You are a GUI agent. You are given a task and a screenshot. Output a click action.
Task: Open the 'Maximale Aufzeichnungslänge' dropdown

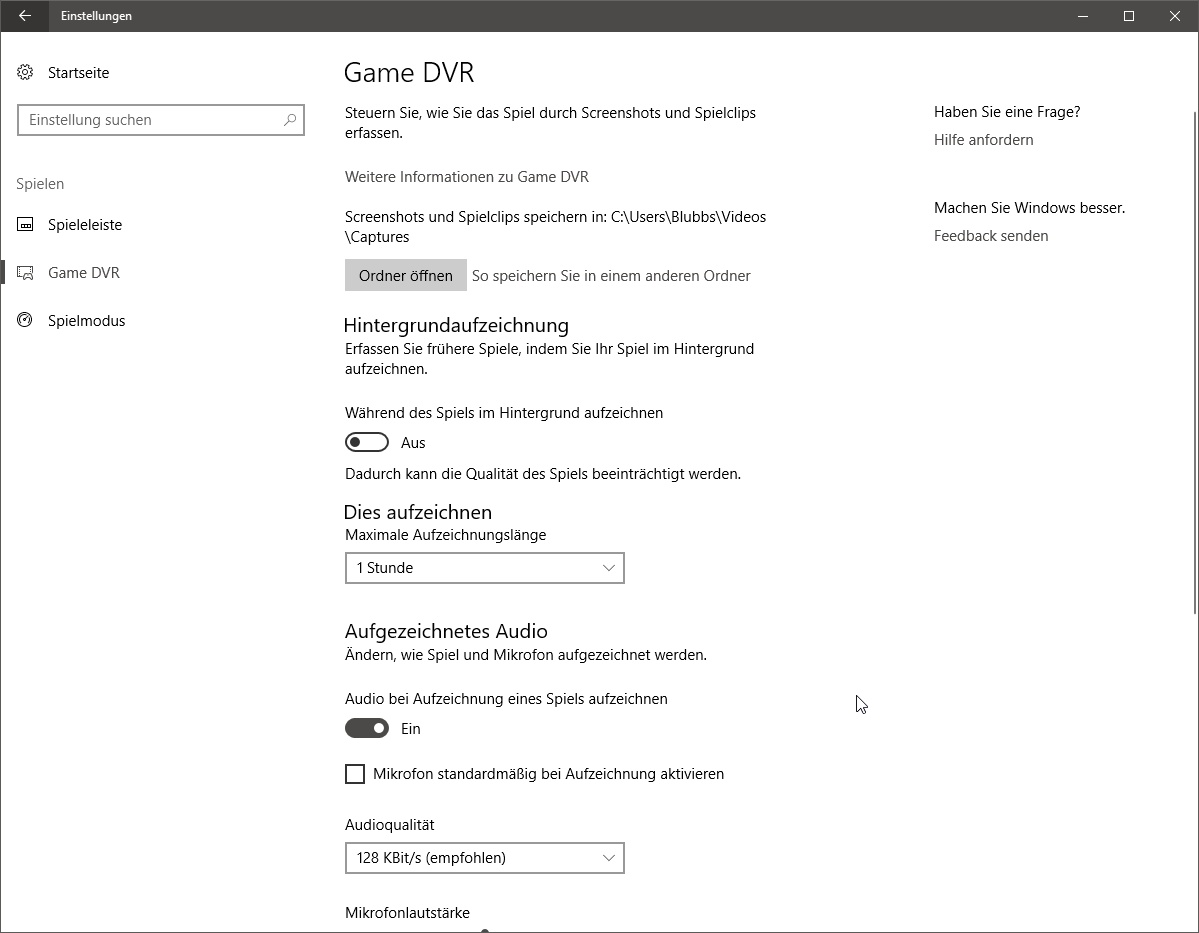click(x=485, y=567)
